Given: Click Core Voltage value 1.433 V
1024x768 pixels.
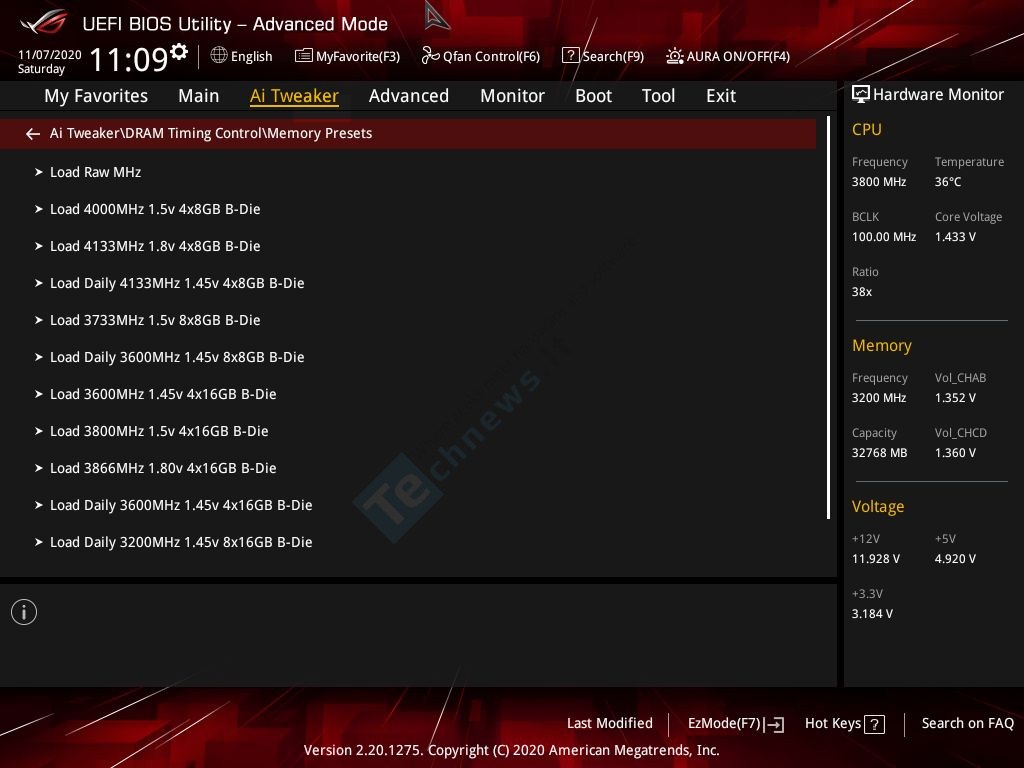Looking at the screenshot, I should [955, 237].
